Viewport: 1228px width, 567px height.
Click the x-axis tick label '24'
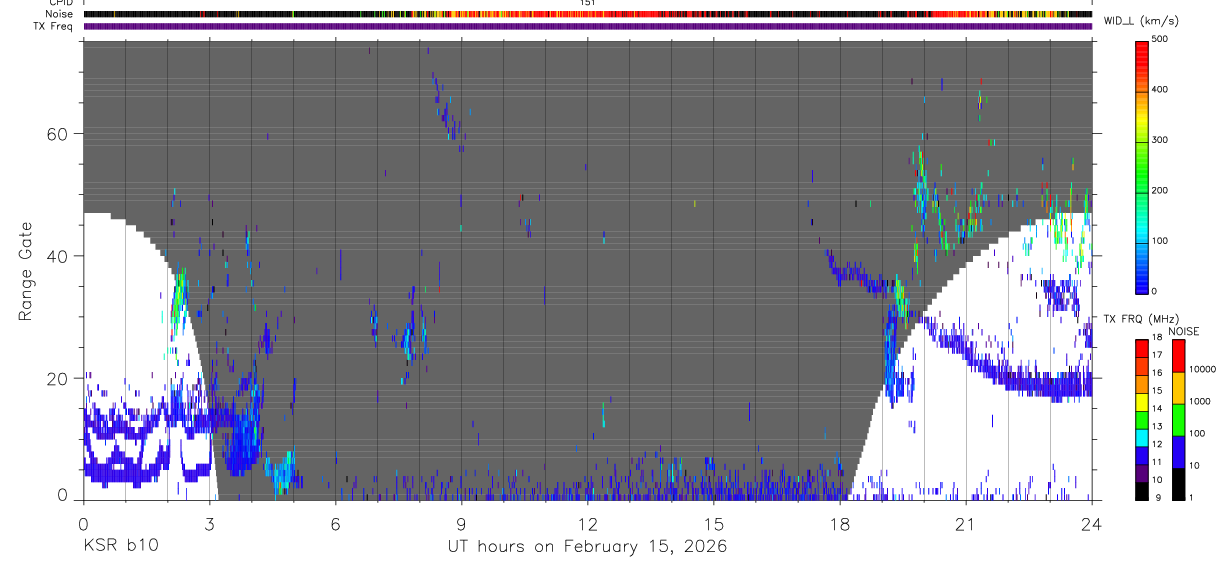coord(1092,523)
